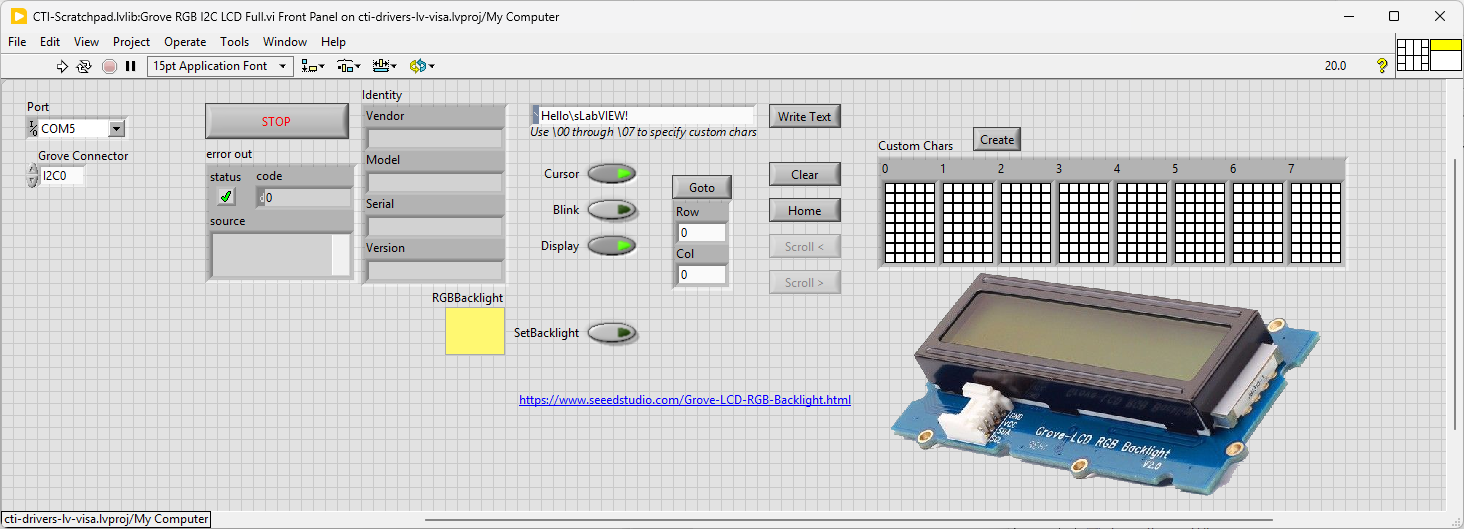Click the Run arrow in the toolbar

[x=62, y=66]
